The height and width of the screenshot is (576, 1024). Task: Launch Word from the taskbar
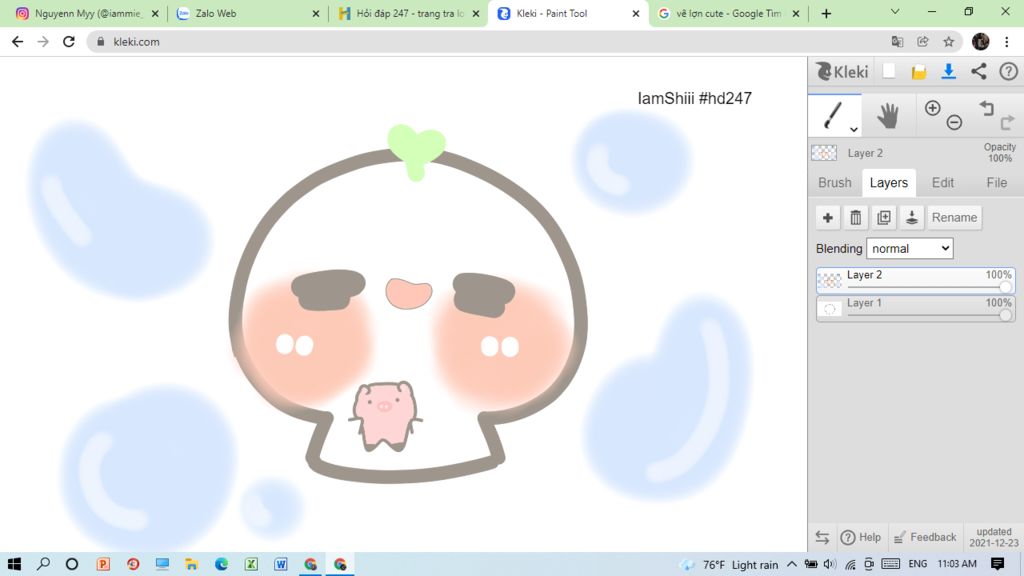(x=281, y=564)
